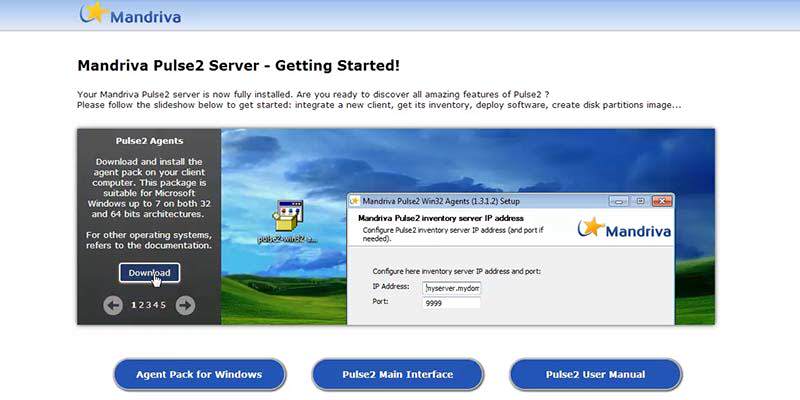The height and width of the screenshot is (400, 800).
Task: Open the Pulse2 Main Interface
Action: pos(397,374)
